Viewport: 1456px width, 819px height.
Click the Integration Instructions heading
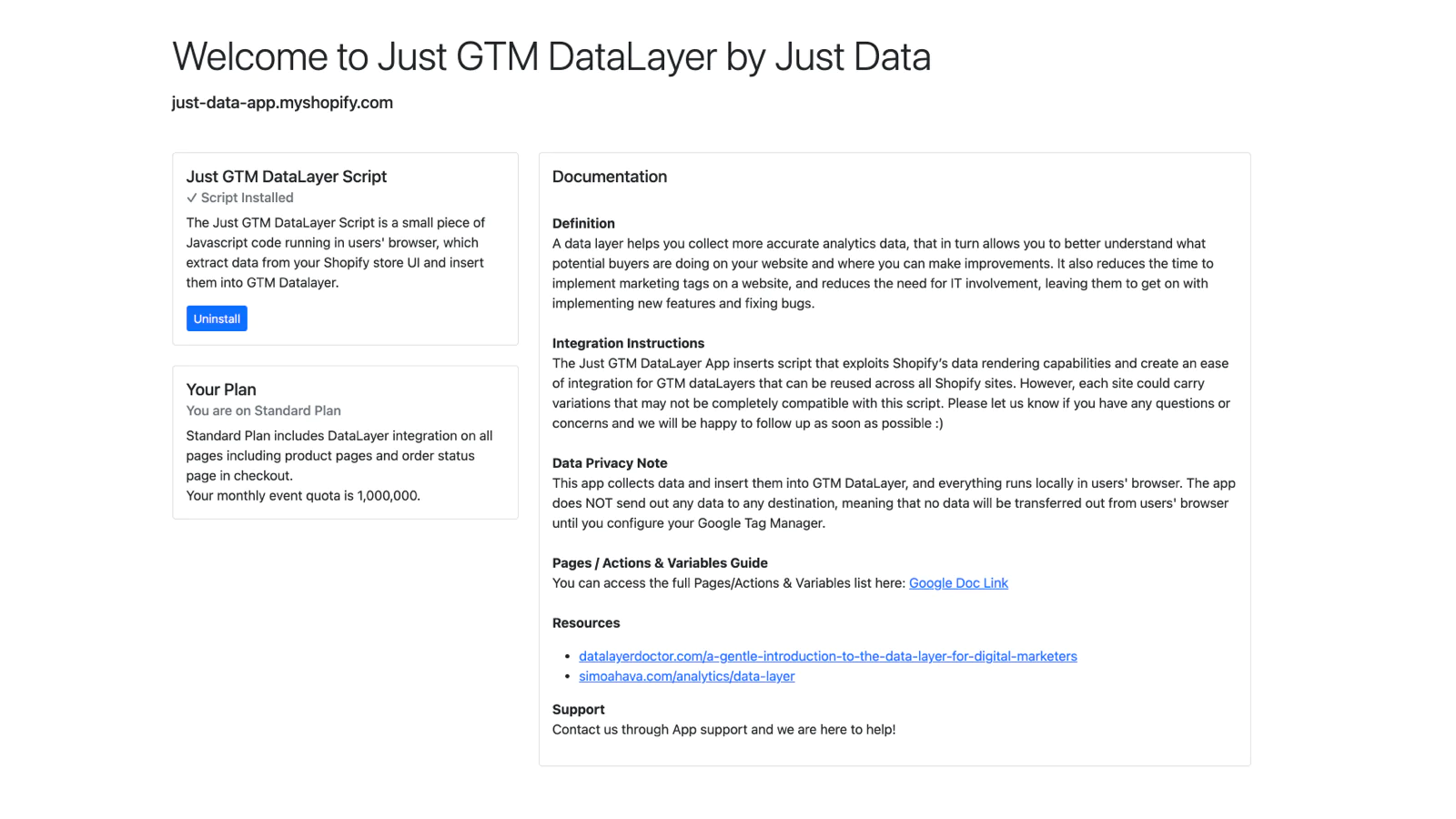[628, 343]
